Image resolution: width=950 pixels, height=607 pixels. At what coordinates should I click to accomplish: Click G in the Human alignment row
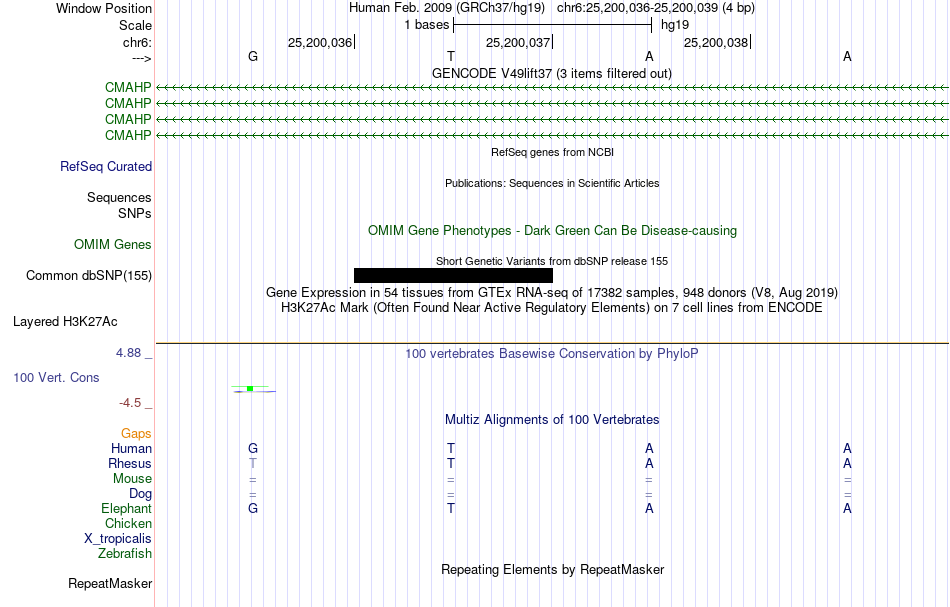[x=253, y=449]
